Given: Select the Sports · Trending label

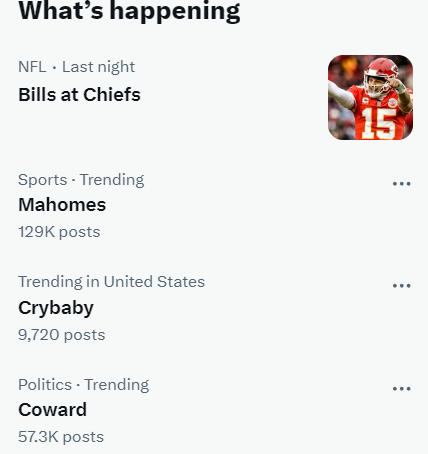Looking at the screenshot, I should (x=81, y=180).
